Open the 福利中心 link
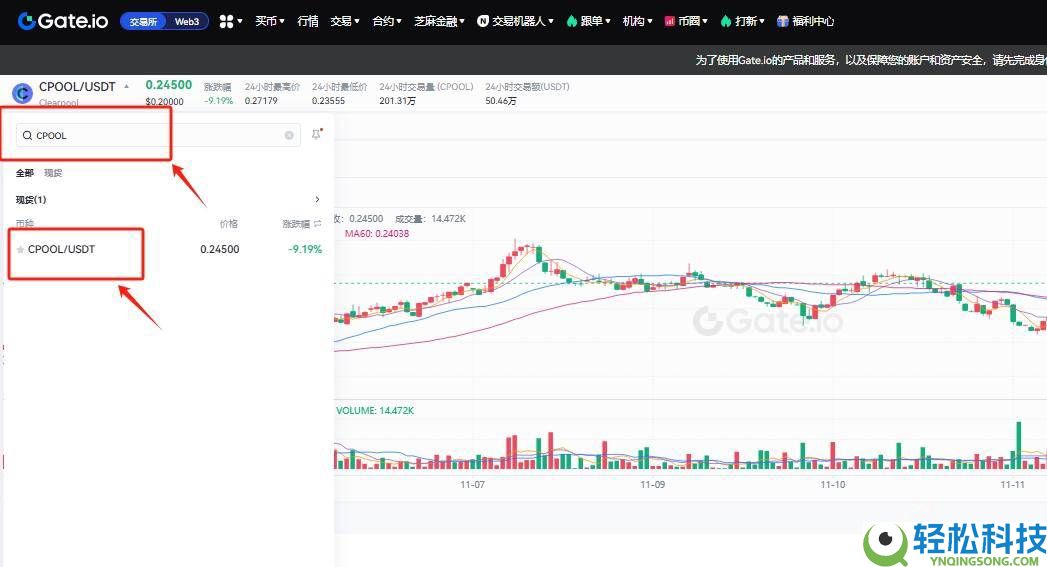This screenshot has width=1047, height=567. point(806,21)
